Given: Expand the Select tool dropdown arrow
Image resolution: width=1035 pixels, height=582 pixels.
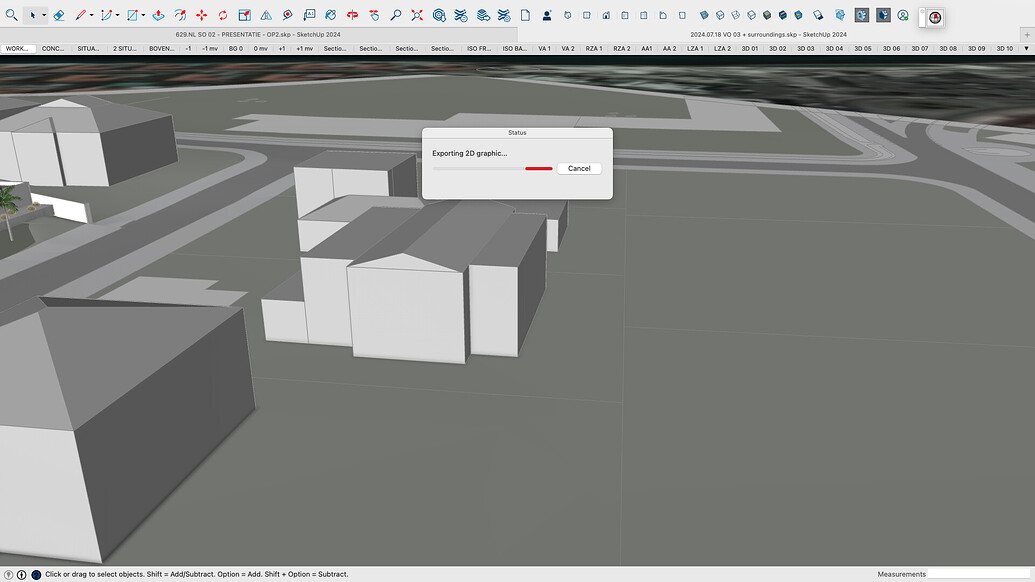Looking at the screenshot, I should pyautogui.click(x=43, y=15).
